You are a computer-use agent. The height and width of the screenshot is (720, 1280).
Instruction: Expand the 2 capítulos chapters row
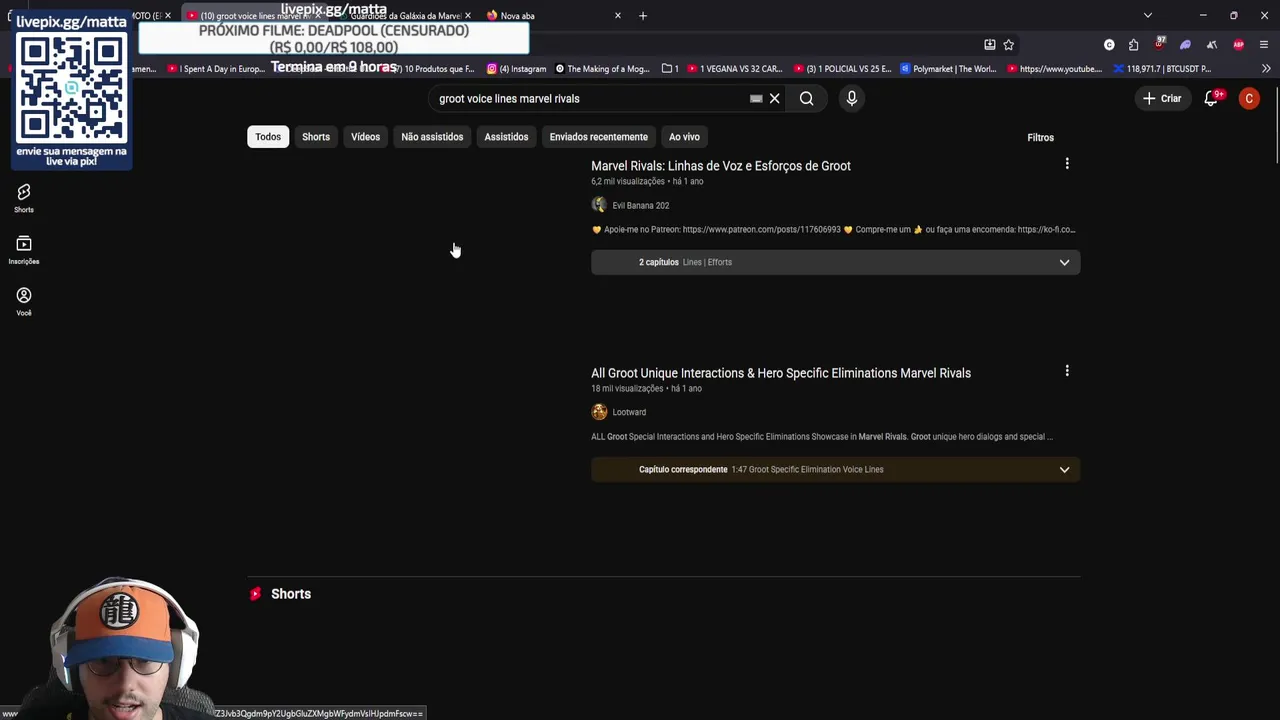pyautogui.click(x=835, y=262)
